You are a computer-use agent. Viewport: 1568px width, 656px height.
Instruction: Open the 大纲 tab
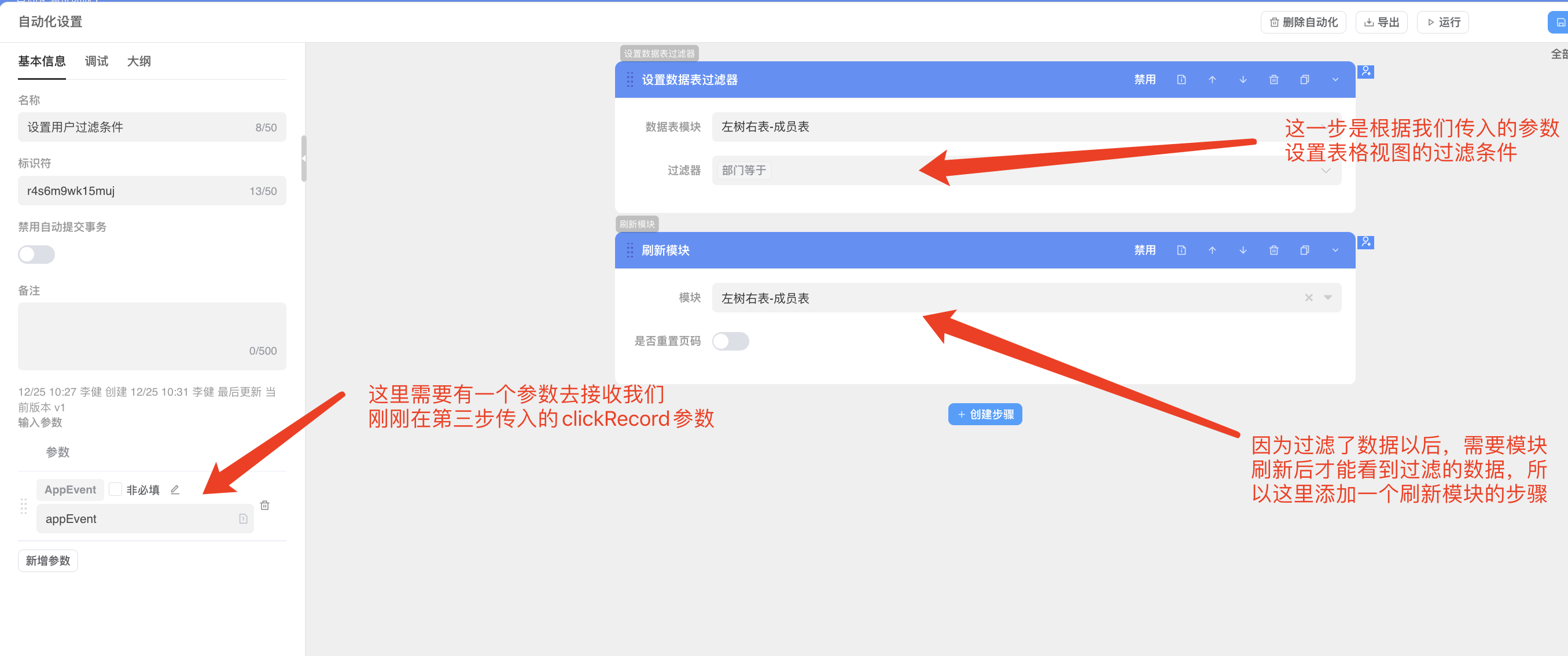pos(138,61)
